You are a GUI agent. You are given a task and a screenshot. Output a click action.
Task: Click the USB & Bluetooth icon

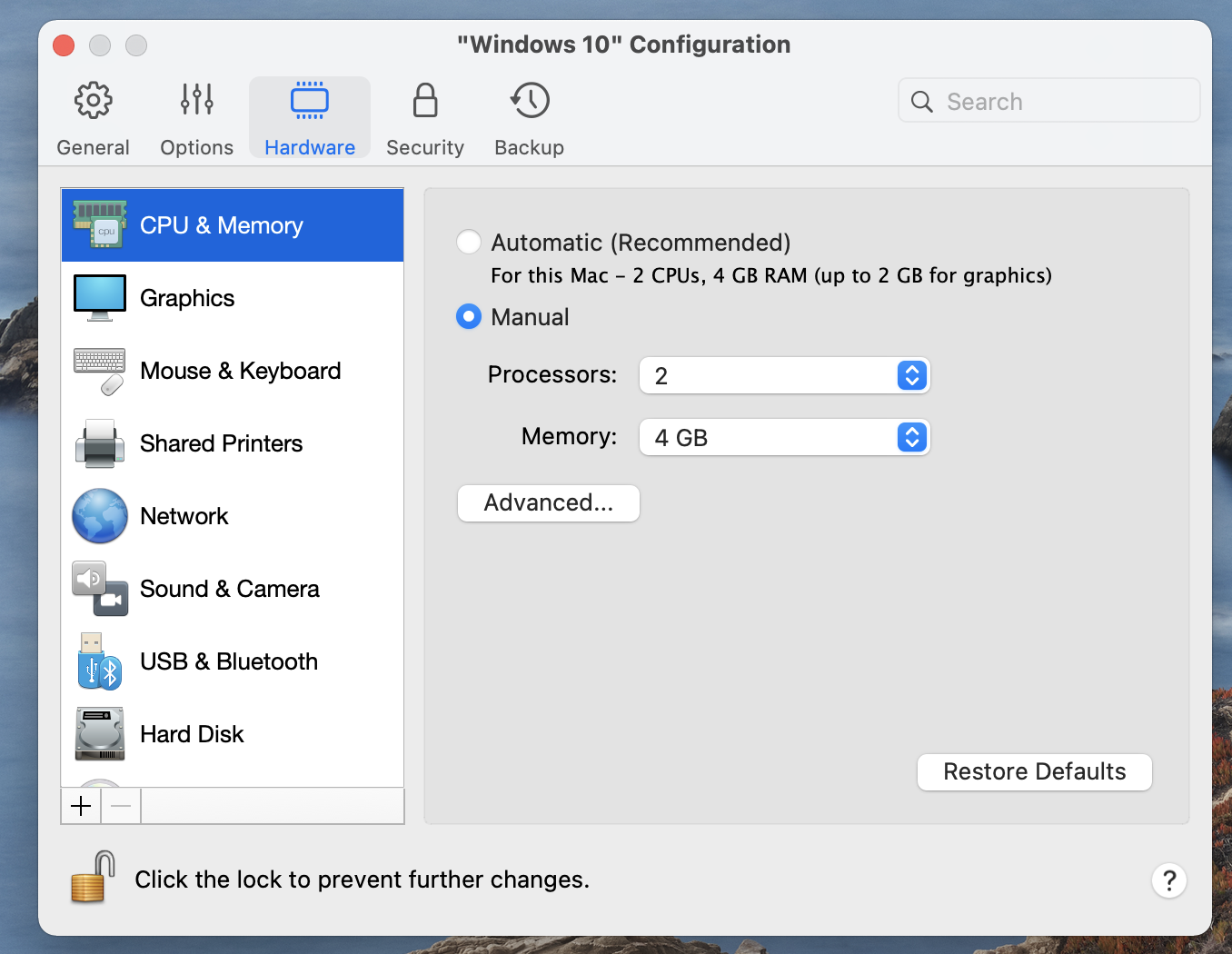100,661
